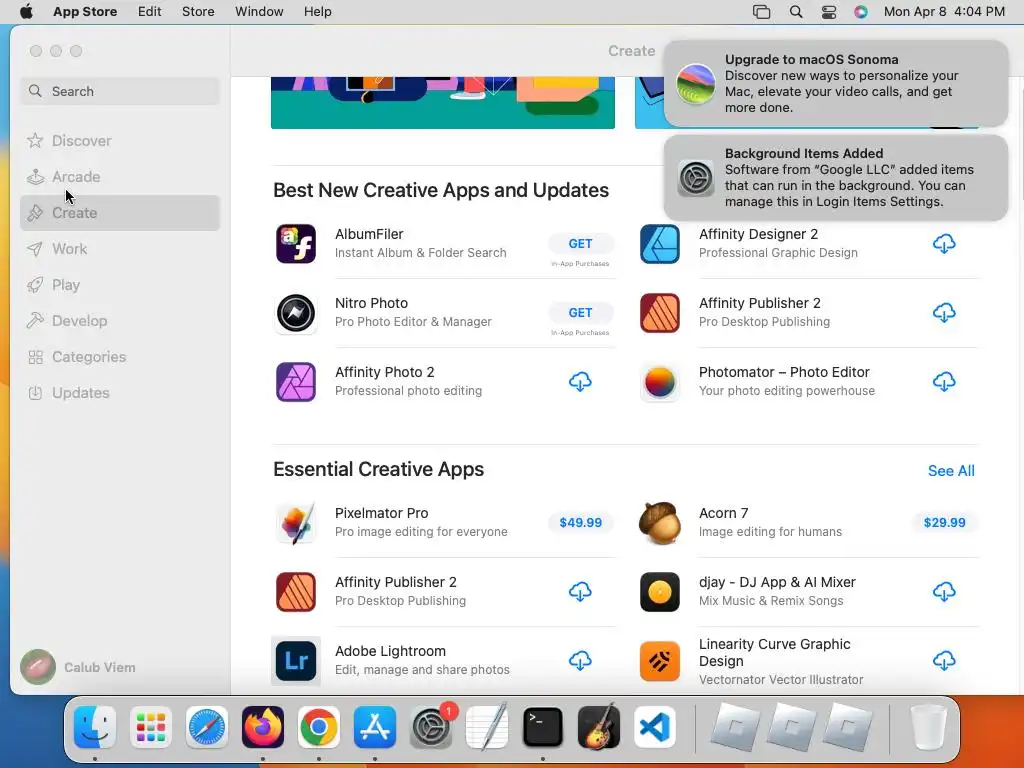Screen dimensions: 1024x768
Task: Select the Create sidebar section
Action: tap(120, 213)
